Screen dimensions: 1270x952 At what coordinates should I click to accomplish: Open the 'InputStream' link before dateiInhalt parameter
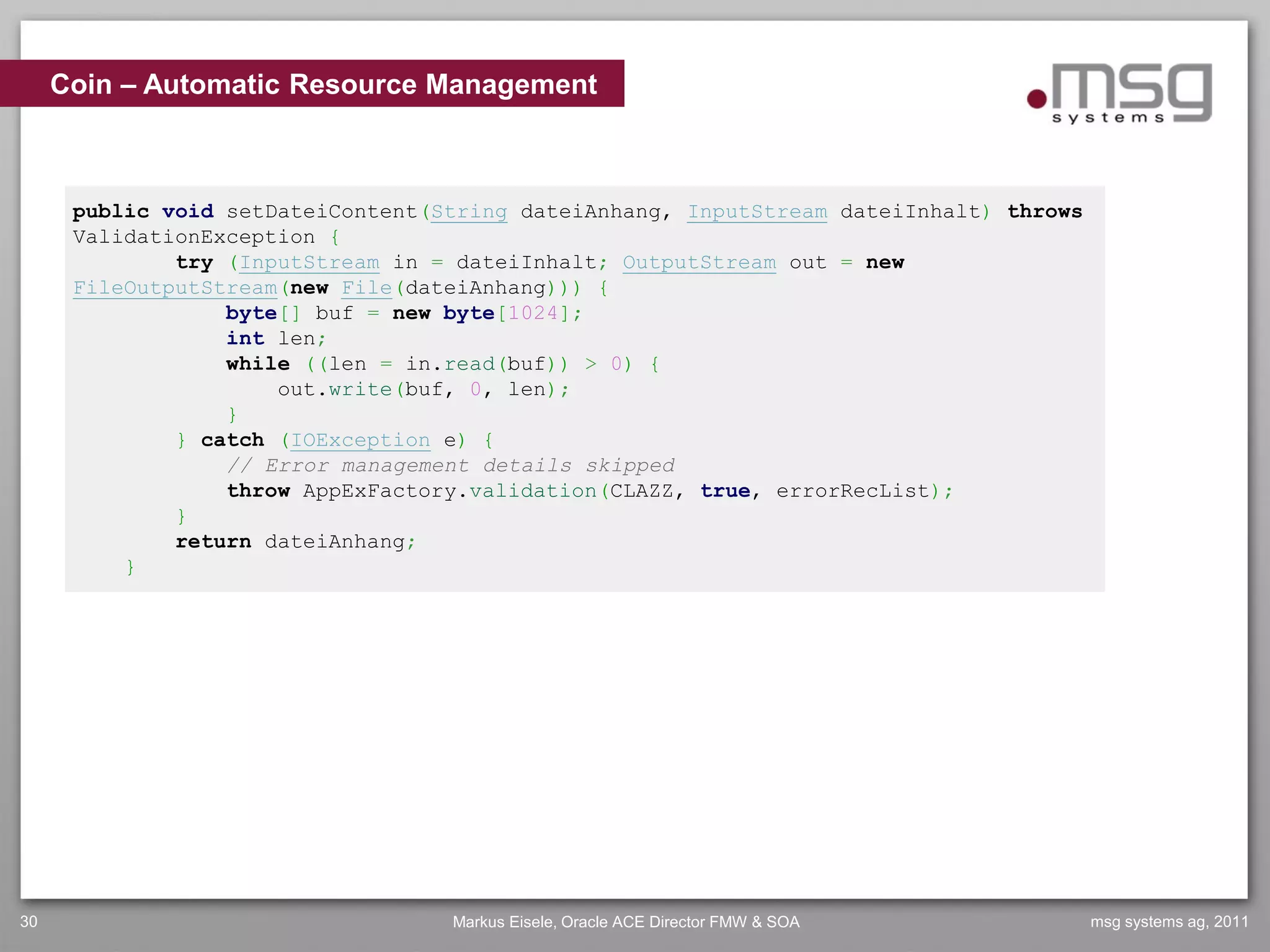(757, 212)
